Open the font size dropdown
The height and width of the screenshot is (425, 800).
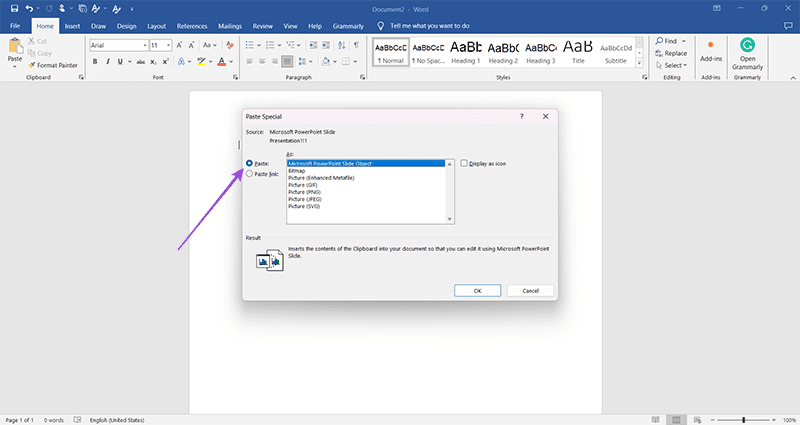[168, 45]
